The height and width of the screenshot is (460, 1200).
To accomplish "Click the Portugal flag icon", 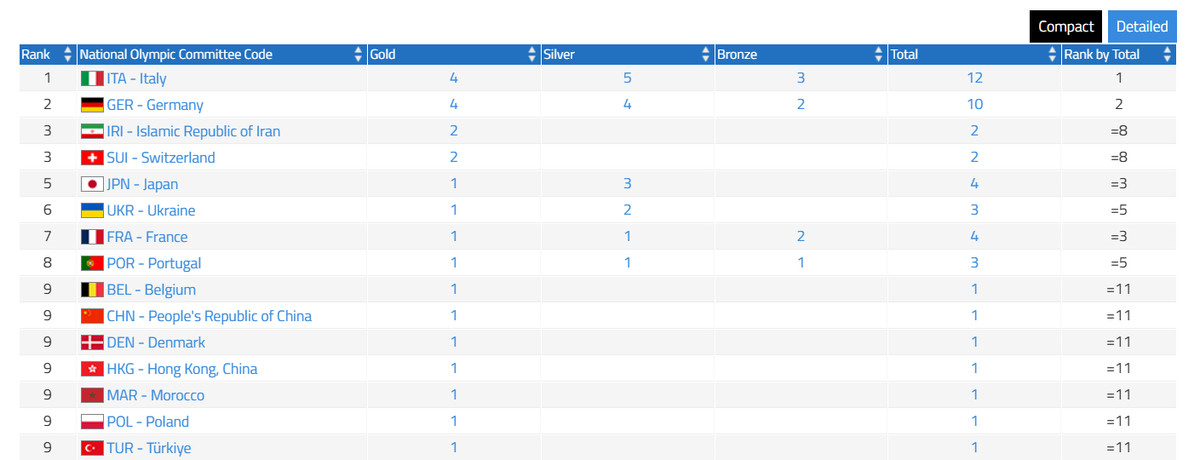I will (x=92, y=263).
